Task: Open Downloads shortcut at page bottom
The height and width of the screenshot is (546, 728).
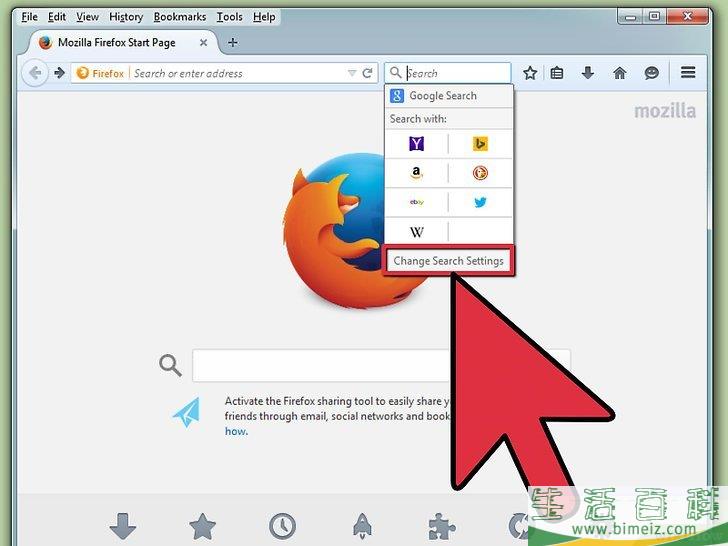Action: coord(123,526)
